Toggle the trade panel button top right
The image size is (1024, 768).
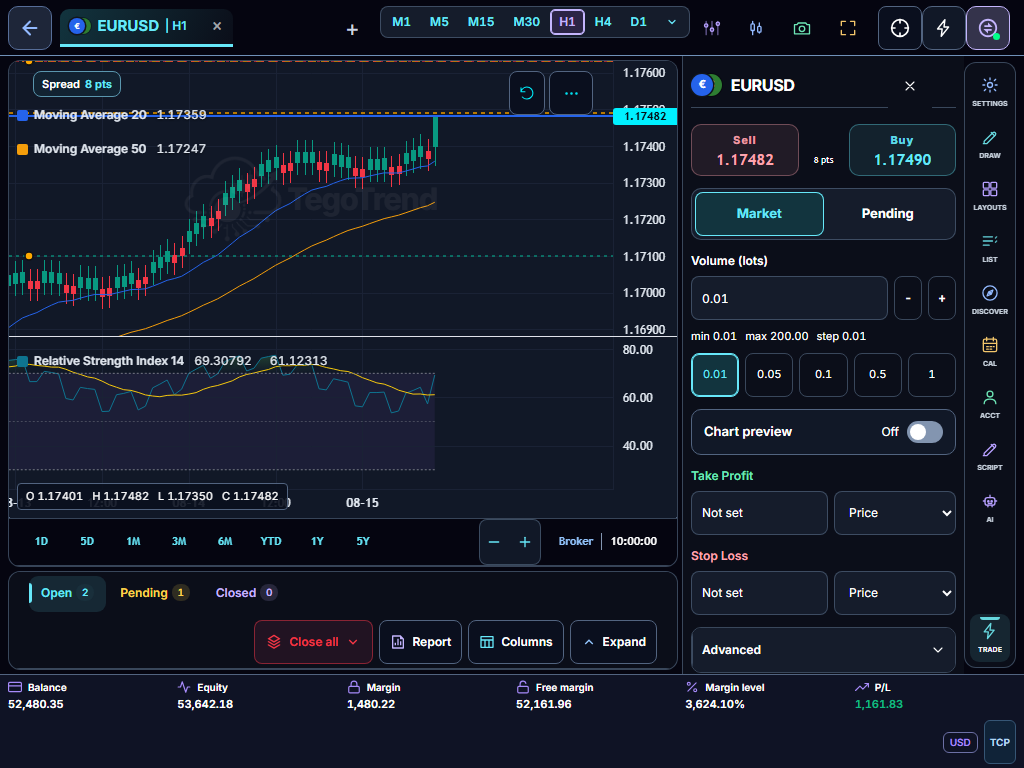click(x=988, y=28)
